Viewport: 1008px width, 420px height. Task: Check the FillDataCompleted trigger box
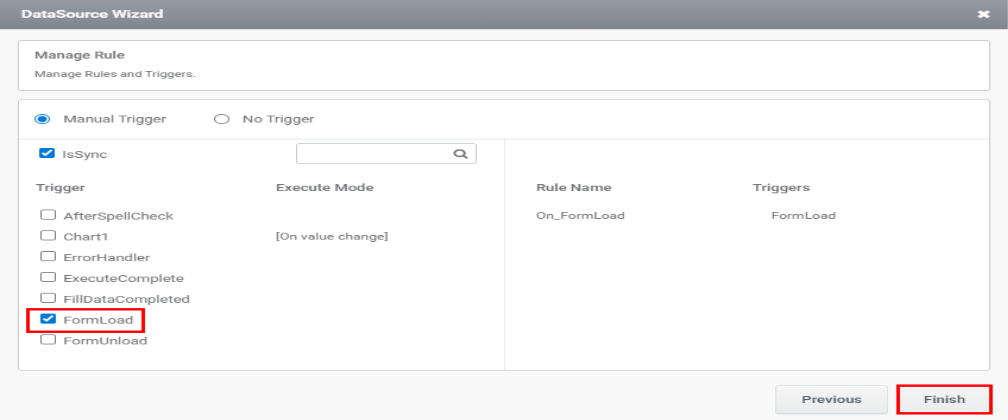pos(47,299)
